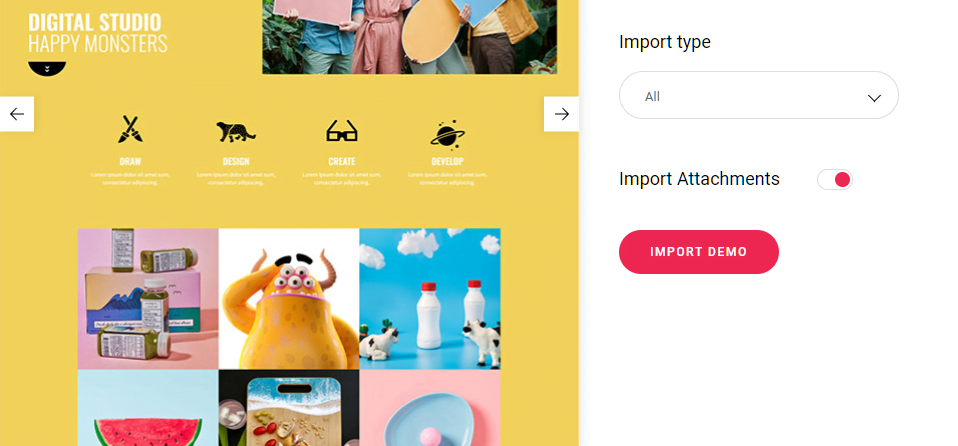
Task: Select the blue plate on pink thumbnail
Action: click(430, 408)
